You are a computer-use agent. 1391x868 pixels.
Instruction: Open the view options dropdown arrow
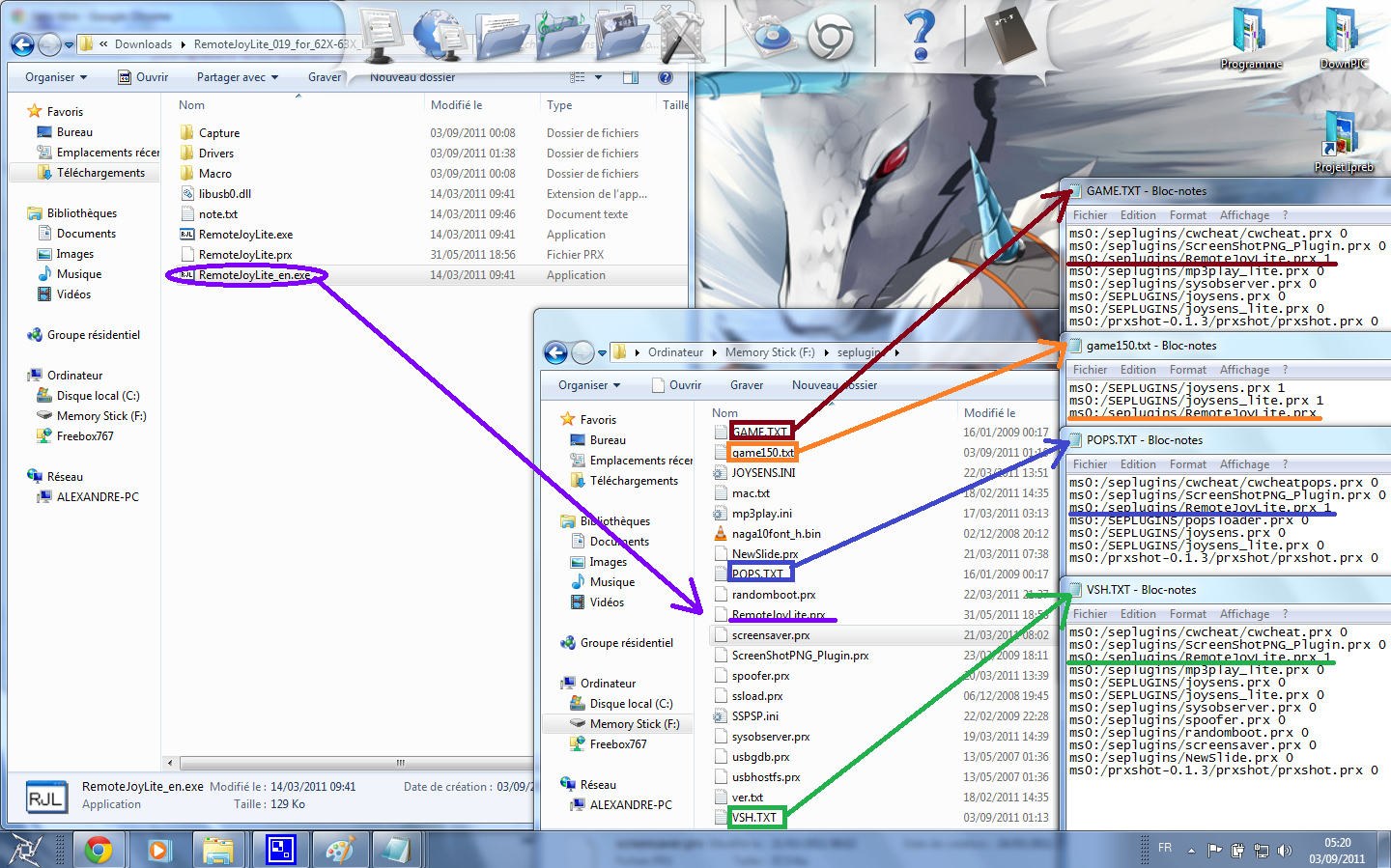[598, 77]
